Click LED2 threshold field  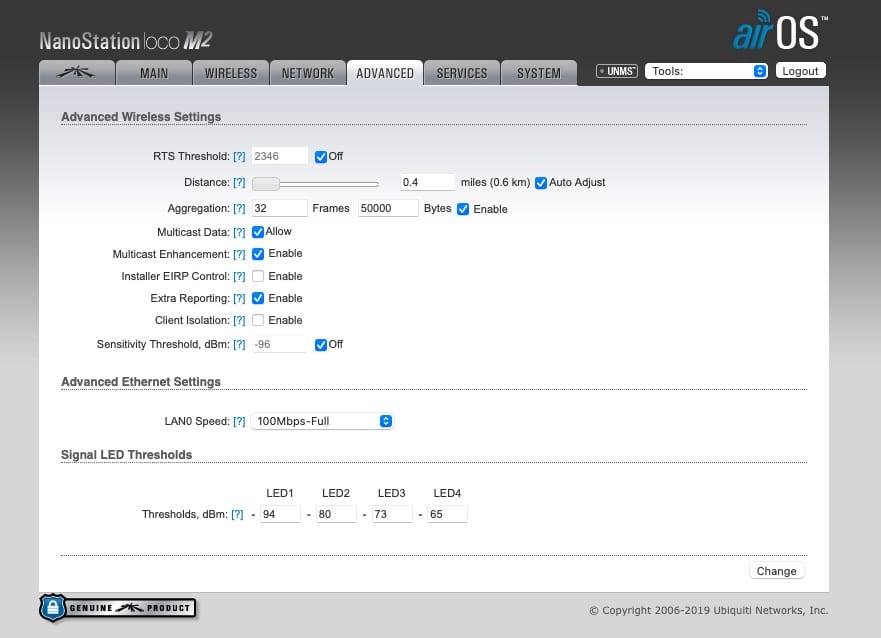point(336,514)
